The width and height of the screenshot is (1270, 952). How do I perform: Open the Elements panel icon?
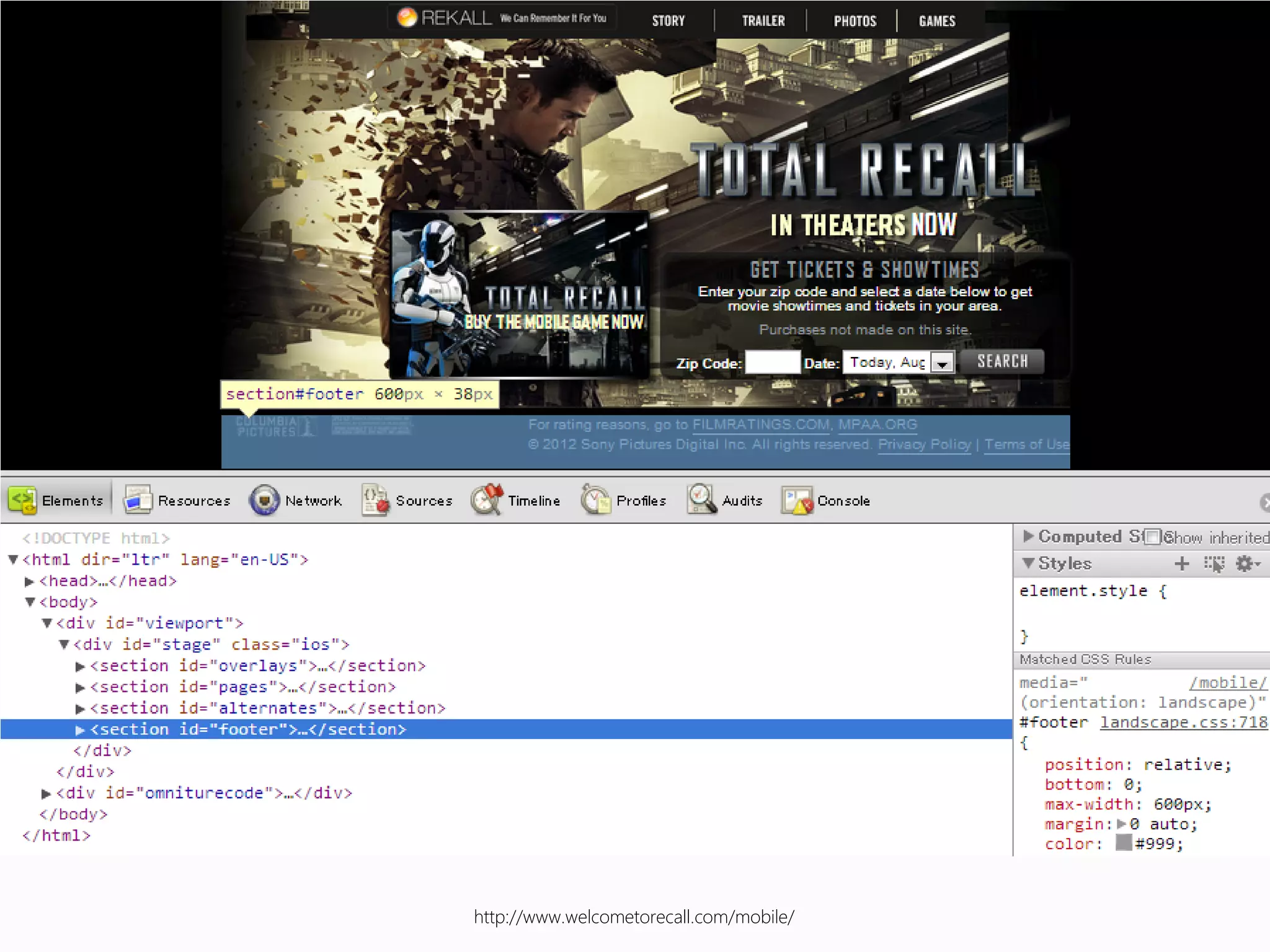point(23,500)
